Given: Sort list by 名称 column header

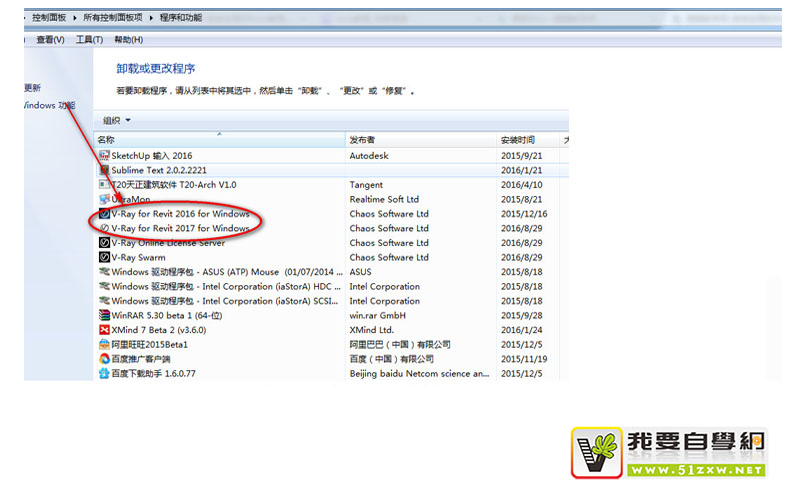Looking at the screenshot, I should (107, 140).
